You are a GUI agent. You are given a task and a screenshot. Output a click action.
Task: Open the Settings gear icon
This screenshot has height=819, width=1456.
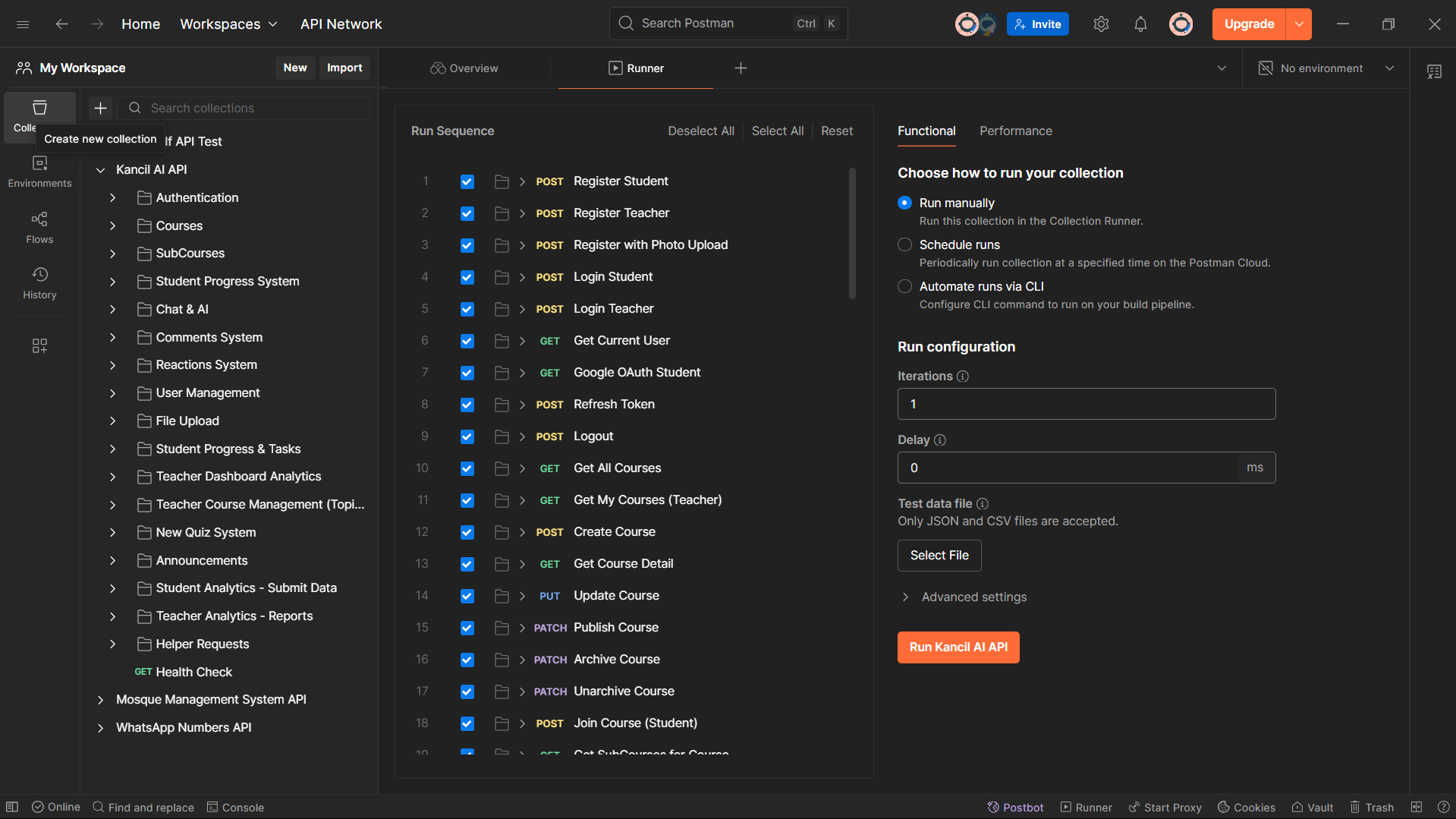1101,24
